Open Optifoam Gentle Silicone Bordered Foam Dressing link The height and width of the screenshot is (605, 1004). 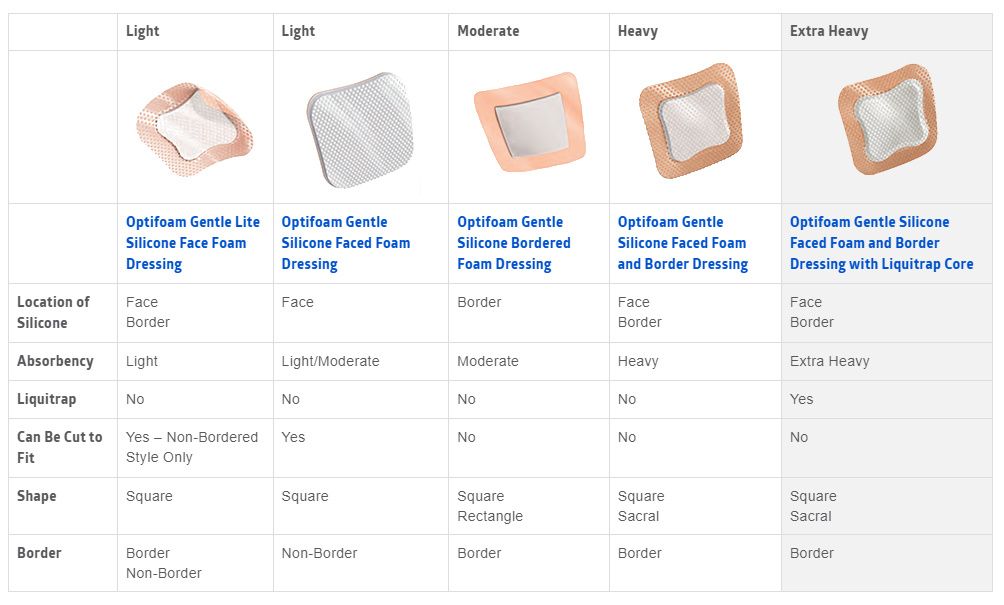tap(514, 243)
